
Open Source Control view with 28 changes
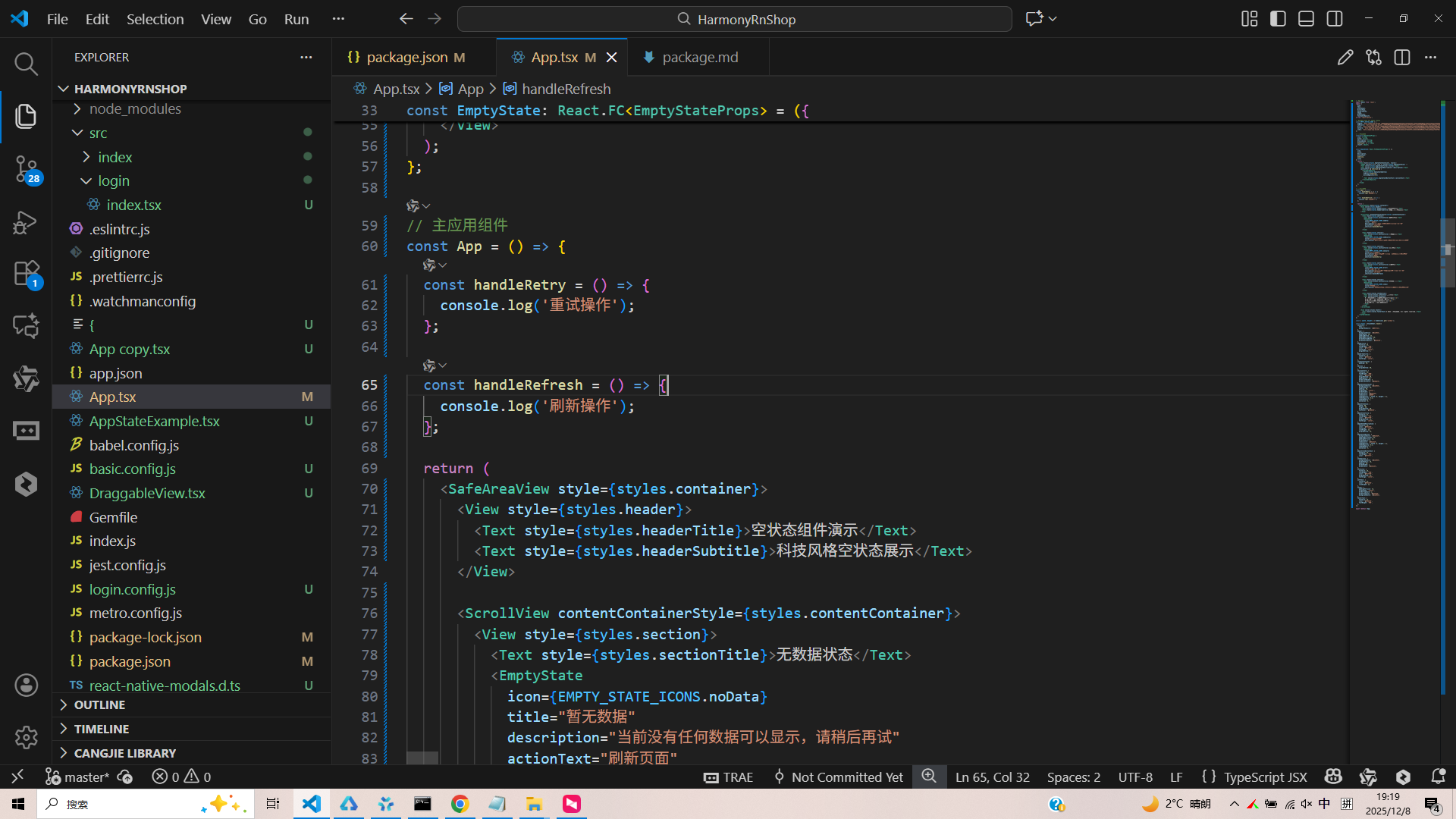pos(26,168)
